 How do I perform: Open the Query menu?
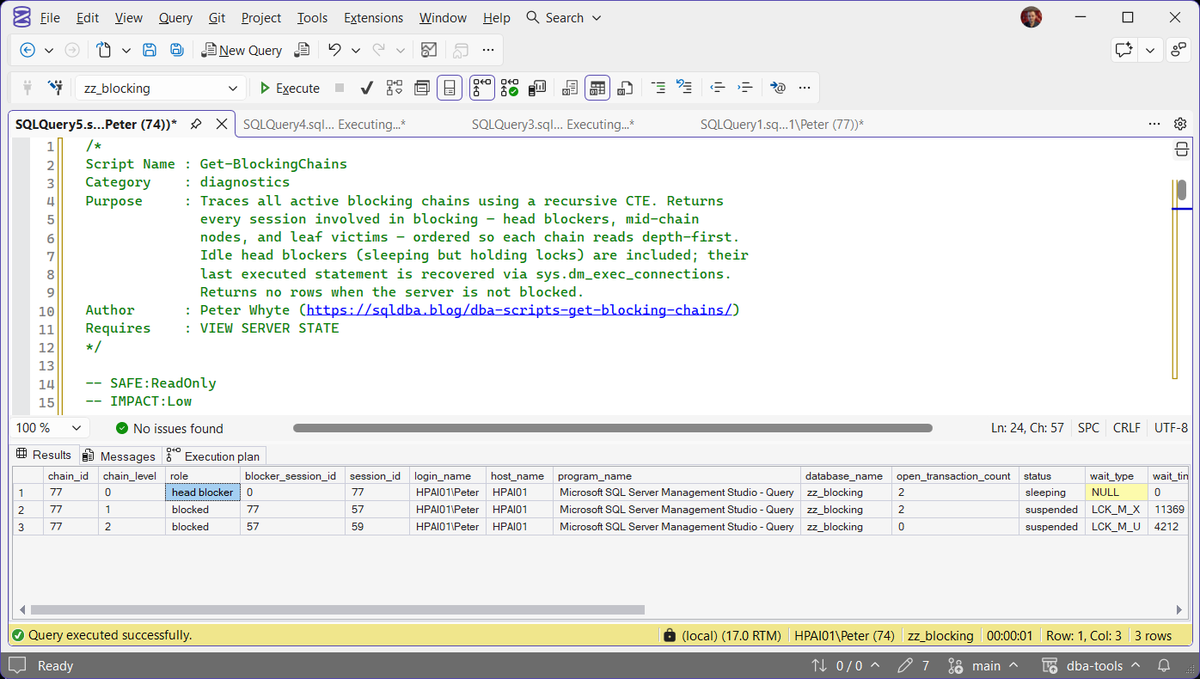(x=176, y=18)
